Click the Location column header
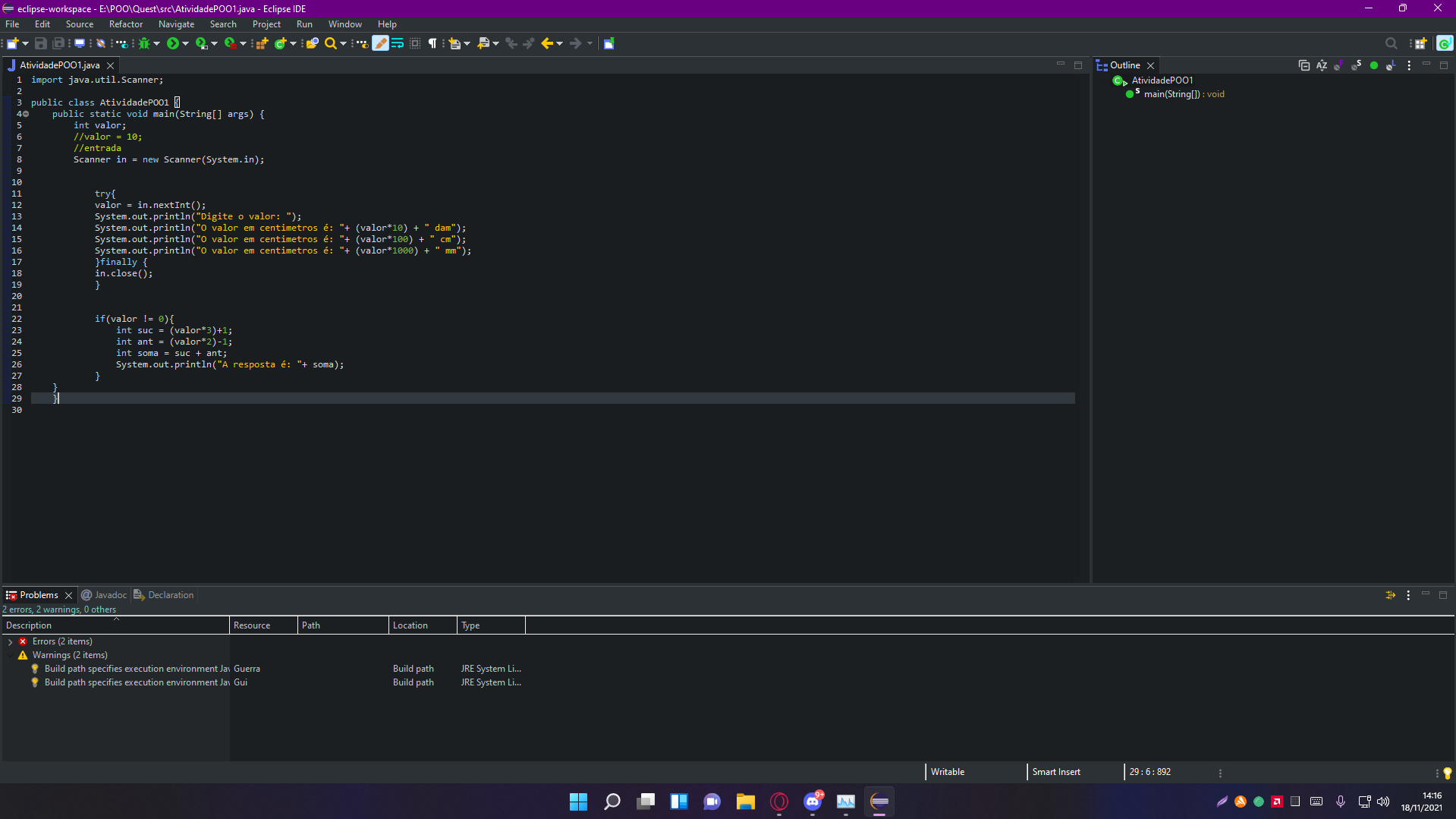This screenshot has width=1456, height=819. pos(423,625)
